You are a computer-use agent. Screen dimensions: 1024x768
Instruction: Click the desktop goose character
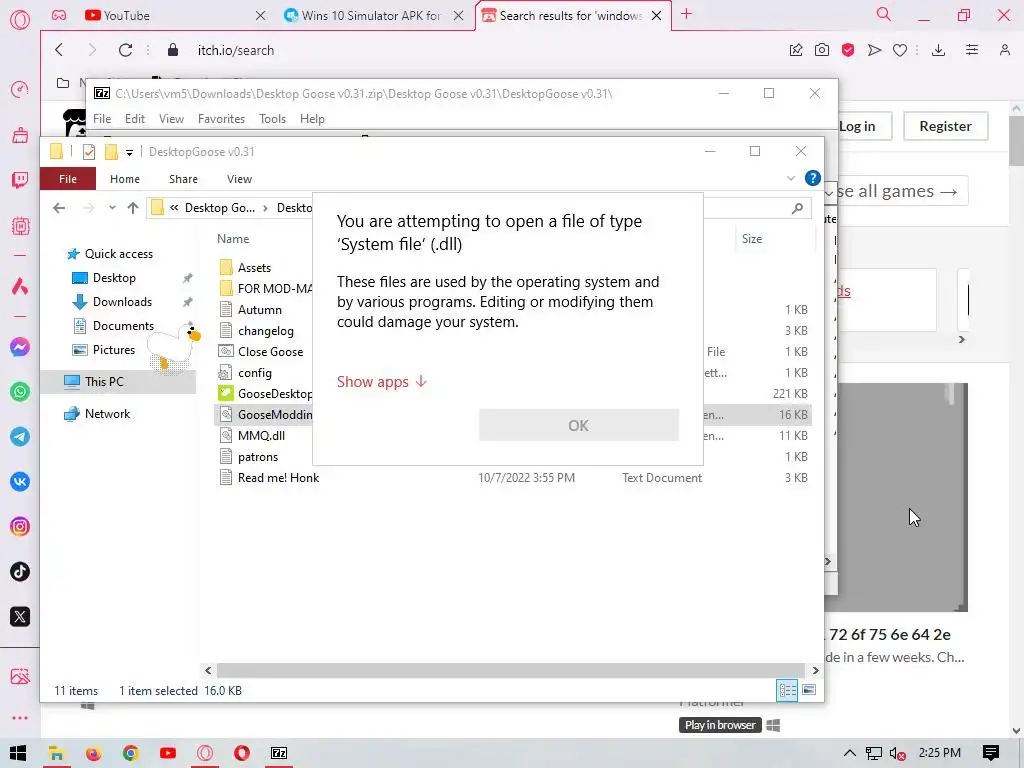pyautogui.click(x=174, y=347)
